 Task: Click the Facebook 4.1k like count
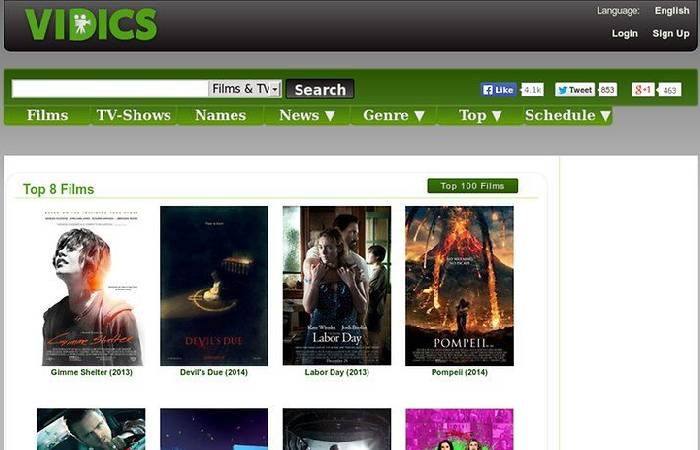pyautogui.click(x=532, y=90)
